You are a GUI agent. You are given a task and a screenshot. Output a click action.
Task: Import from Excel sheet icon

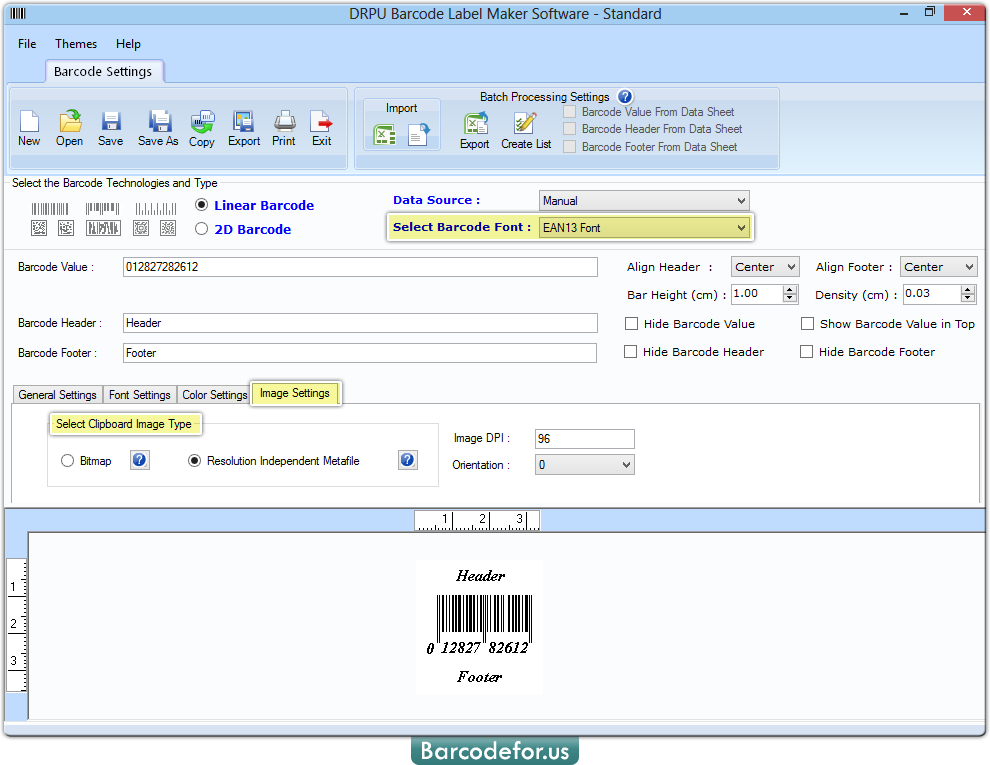(385, 134)
